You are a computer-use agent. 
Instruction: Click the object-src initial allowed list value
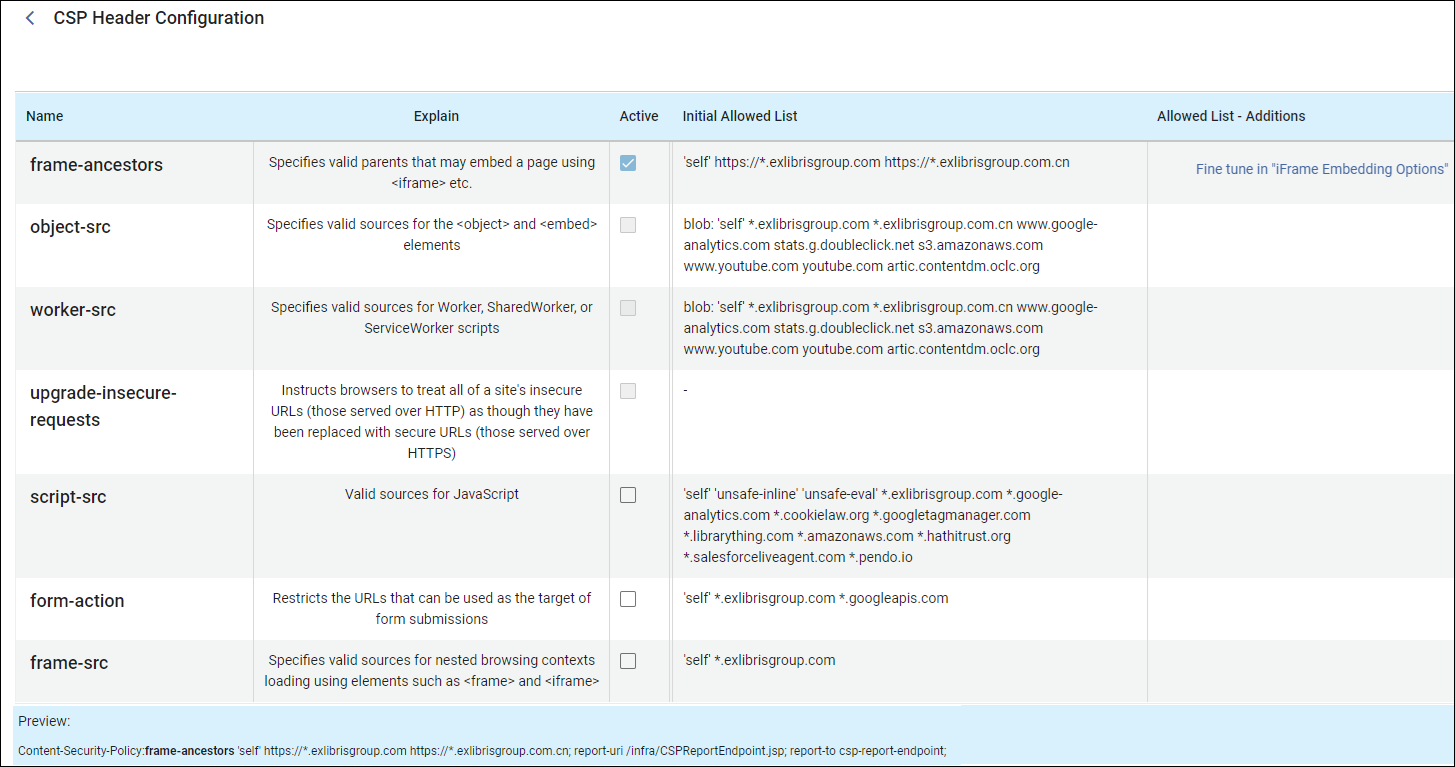point(890,245)
